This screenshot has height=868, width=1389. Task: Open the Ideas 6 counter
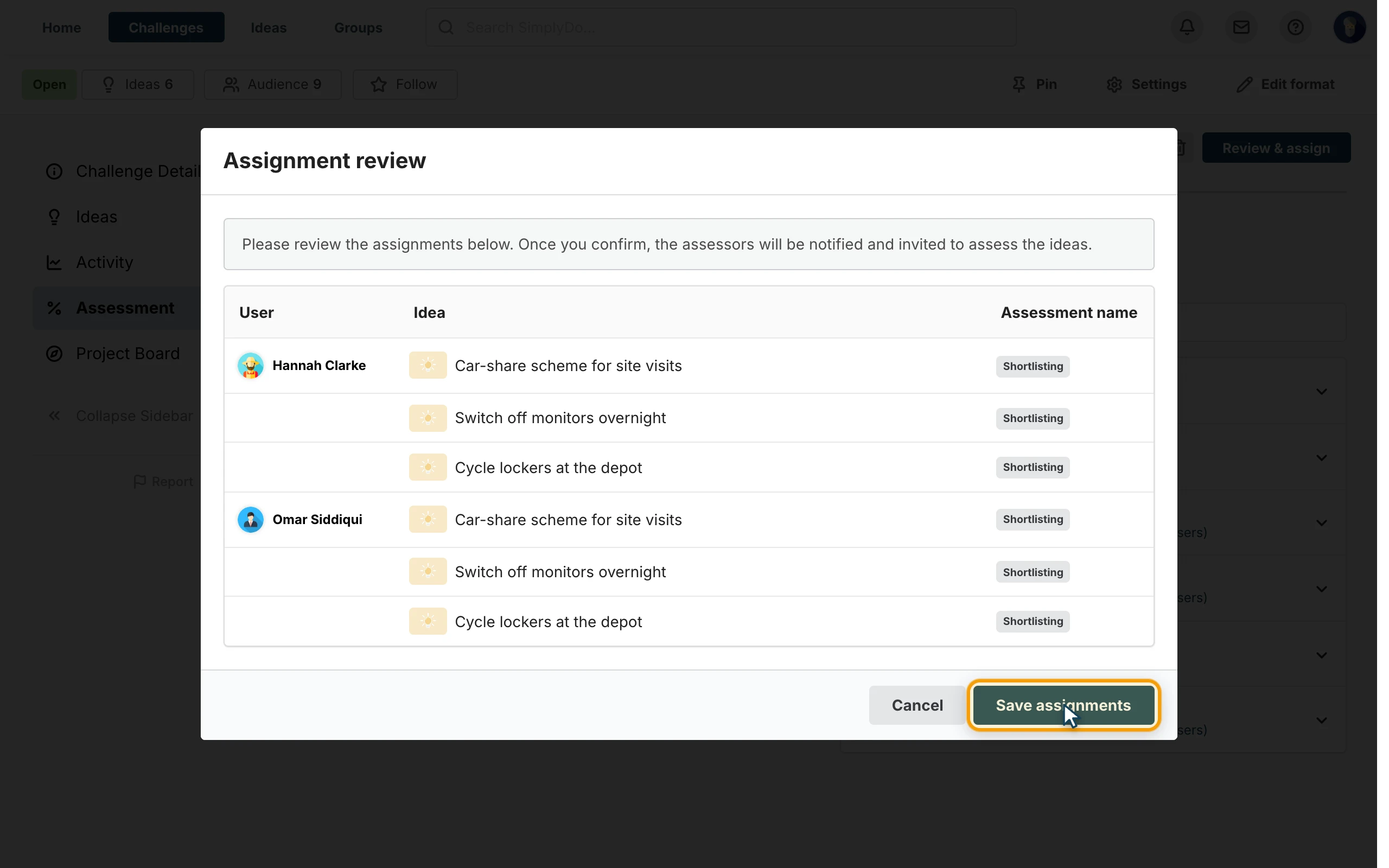point(138,85)
